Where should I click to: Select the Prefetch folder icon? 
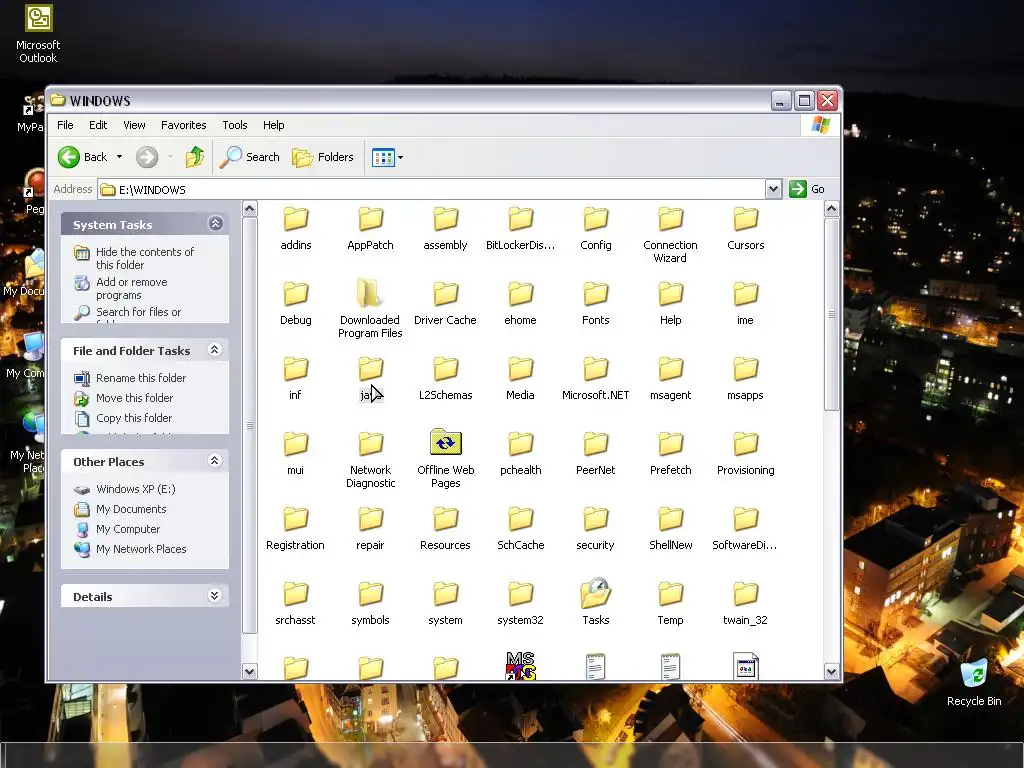tap(671, 444)
